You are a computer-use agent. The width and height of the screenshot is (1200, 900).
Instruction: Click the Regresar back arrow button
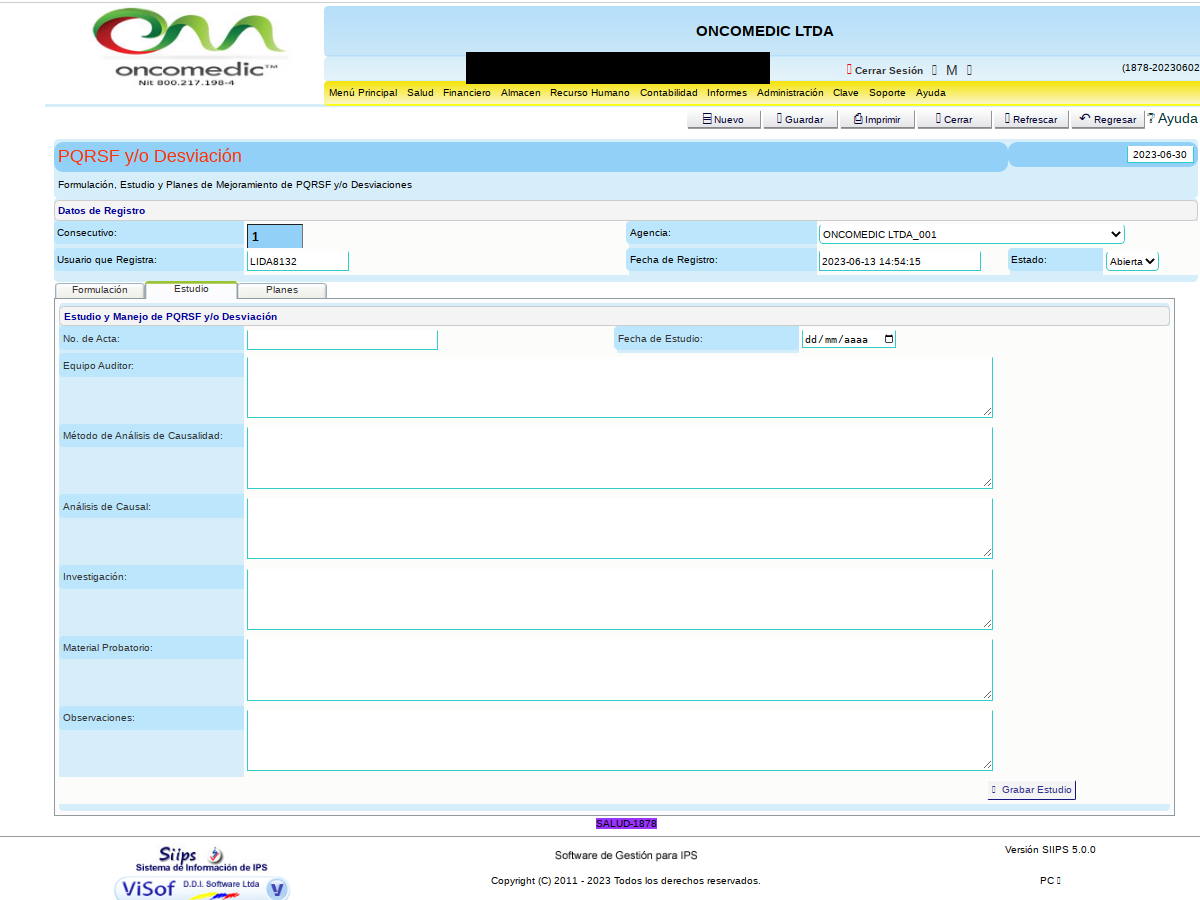tap(1107, 119)
